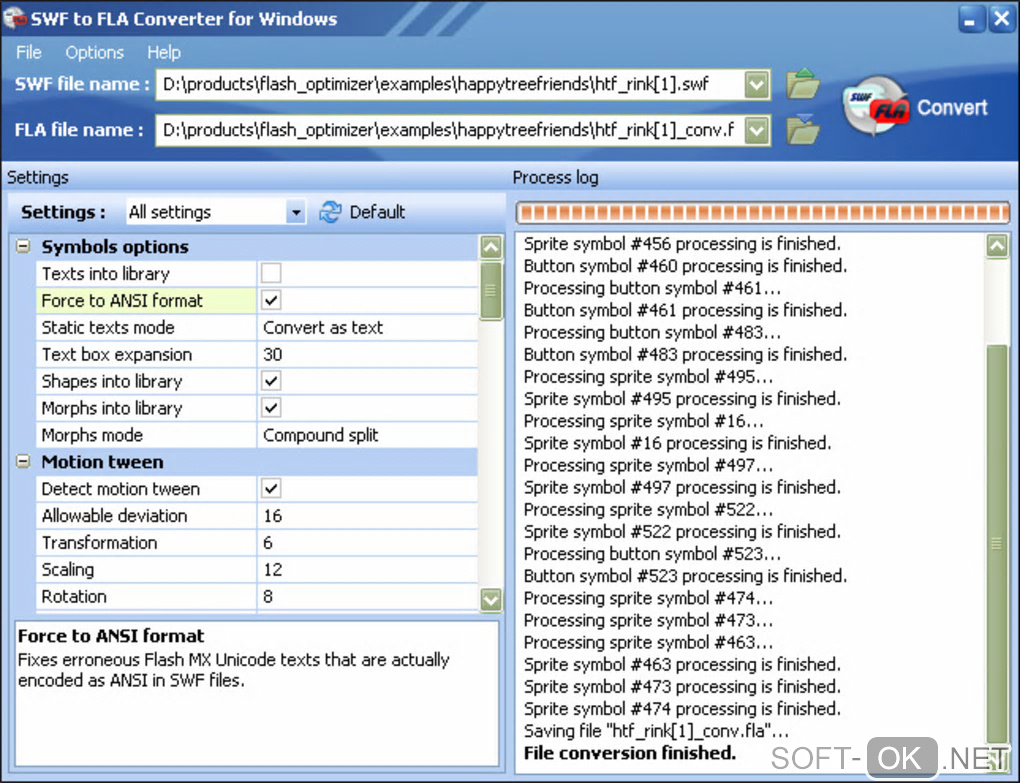Open the Options menu
The image size is (1020, 783).
[94, 52]
